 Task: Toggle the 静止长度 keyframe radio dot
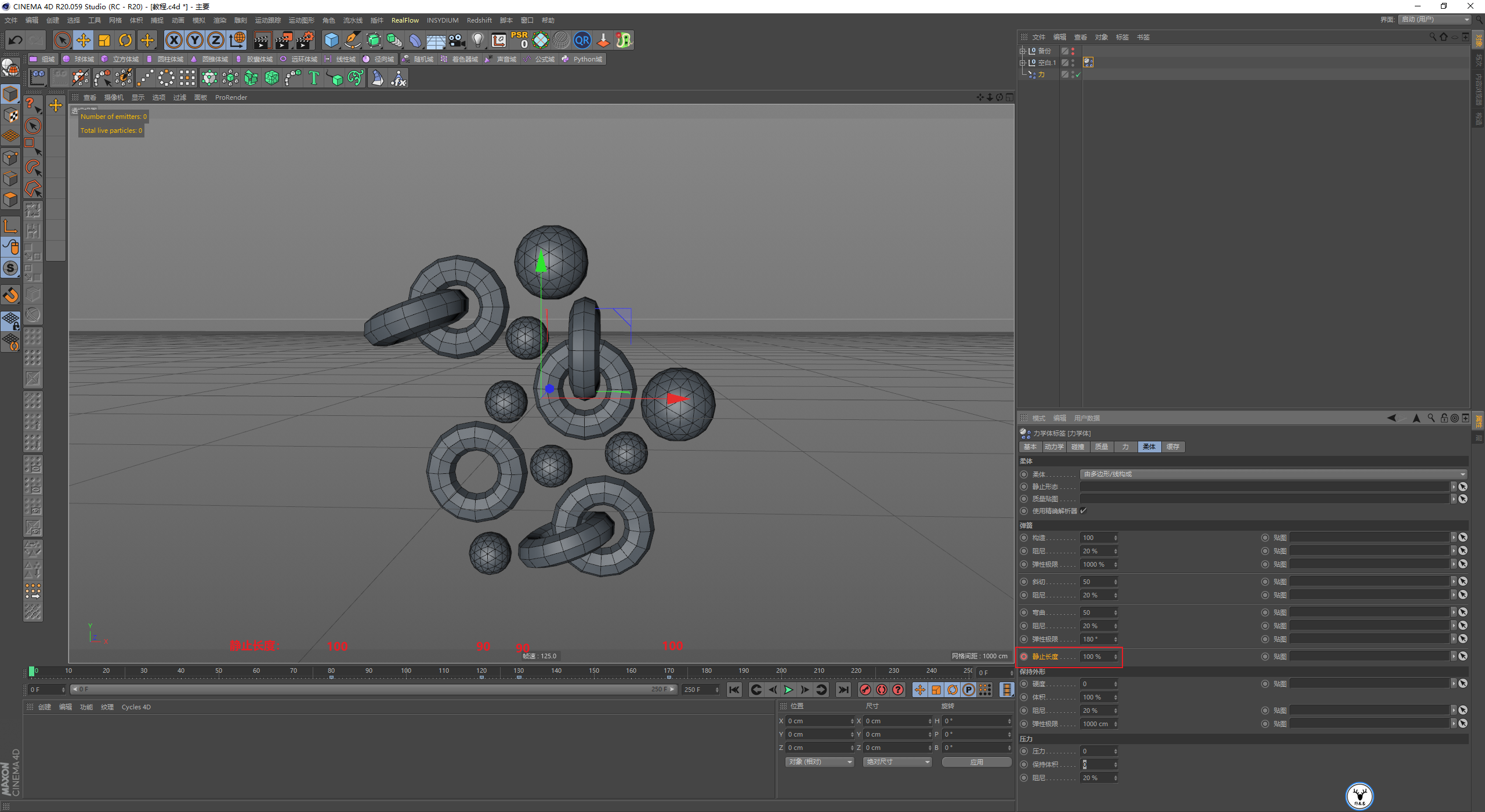1024,657
